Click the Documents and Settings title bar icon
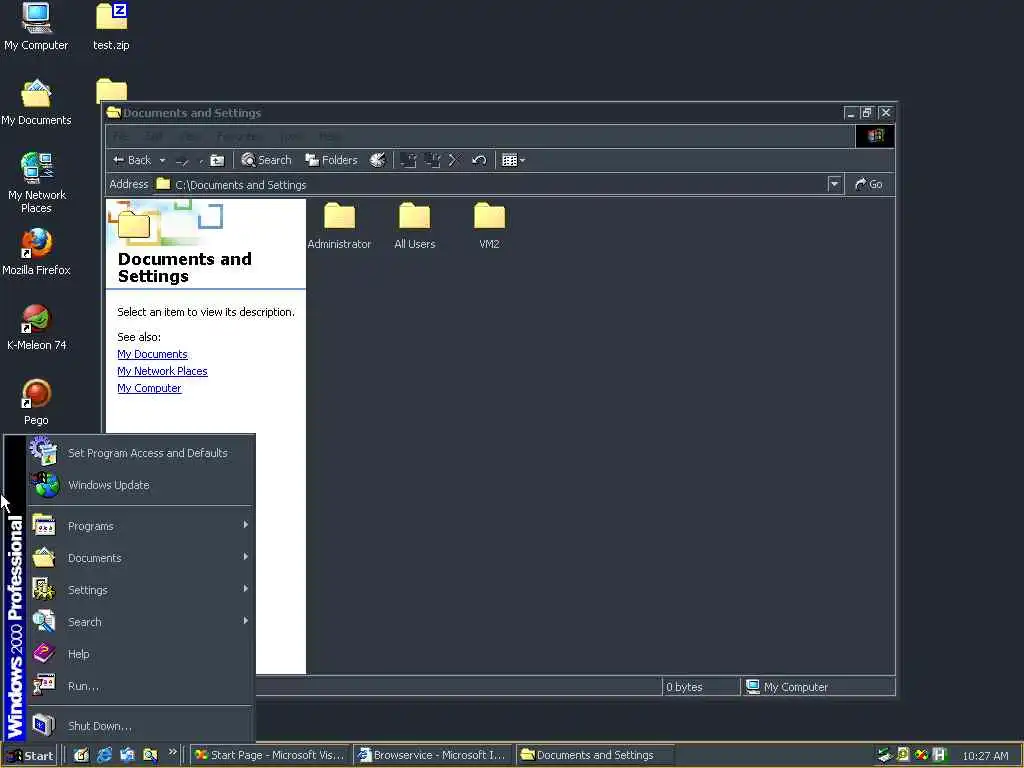The width and height of the screenshot is (1024, 768). [114, 112]
